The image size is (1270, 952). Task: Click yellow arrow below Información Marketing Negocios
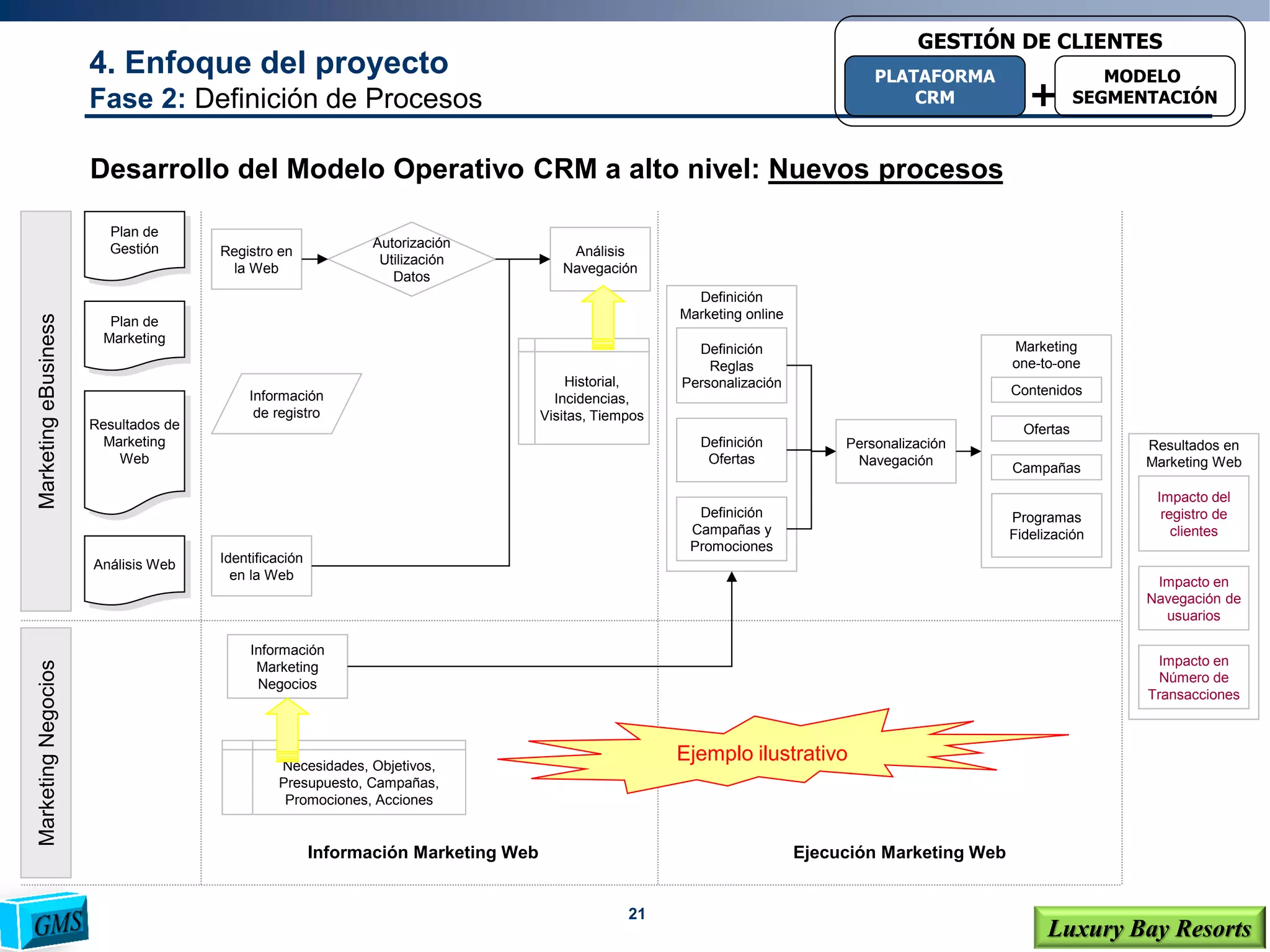(287, 729)
